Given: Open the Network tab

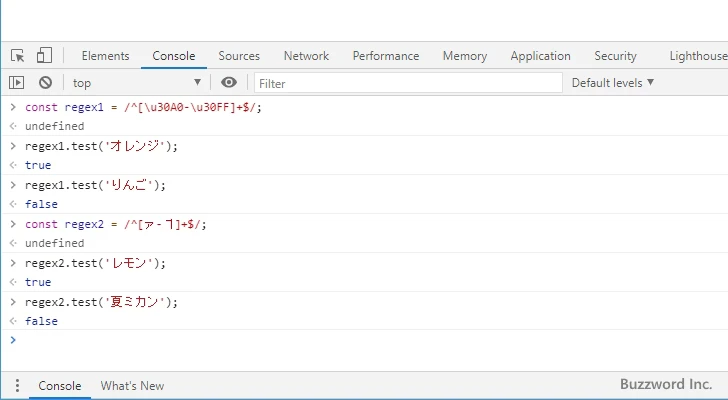Looking at the screenshot, I should pos(306,56).
